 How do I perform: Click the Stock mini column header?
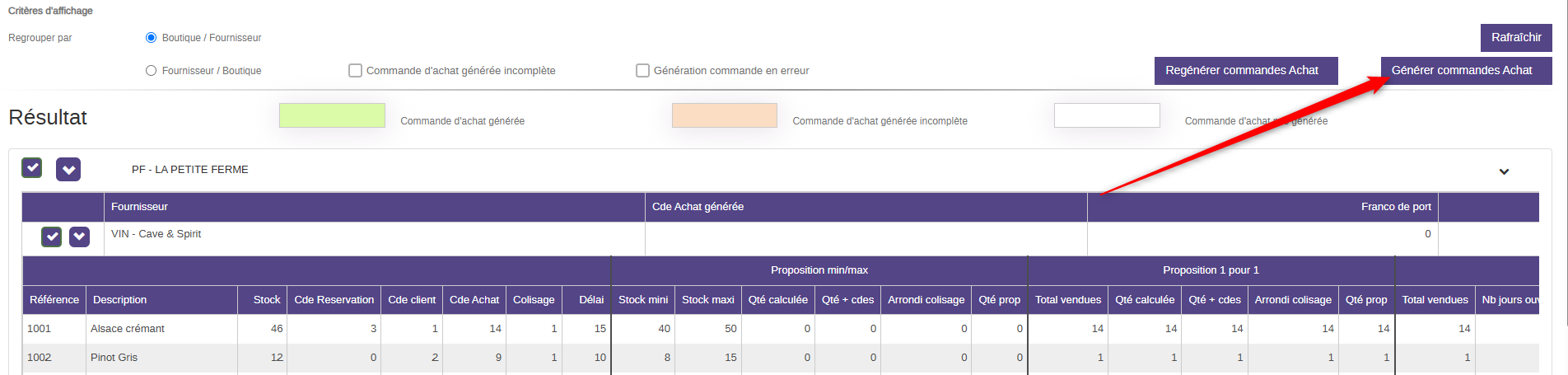coord(642,300)
